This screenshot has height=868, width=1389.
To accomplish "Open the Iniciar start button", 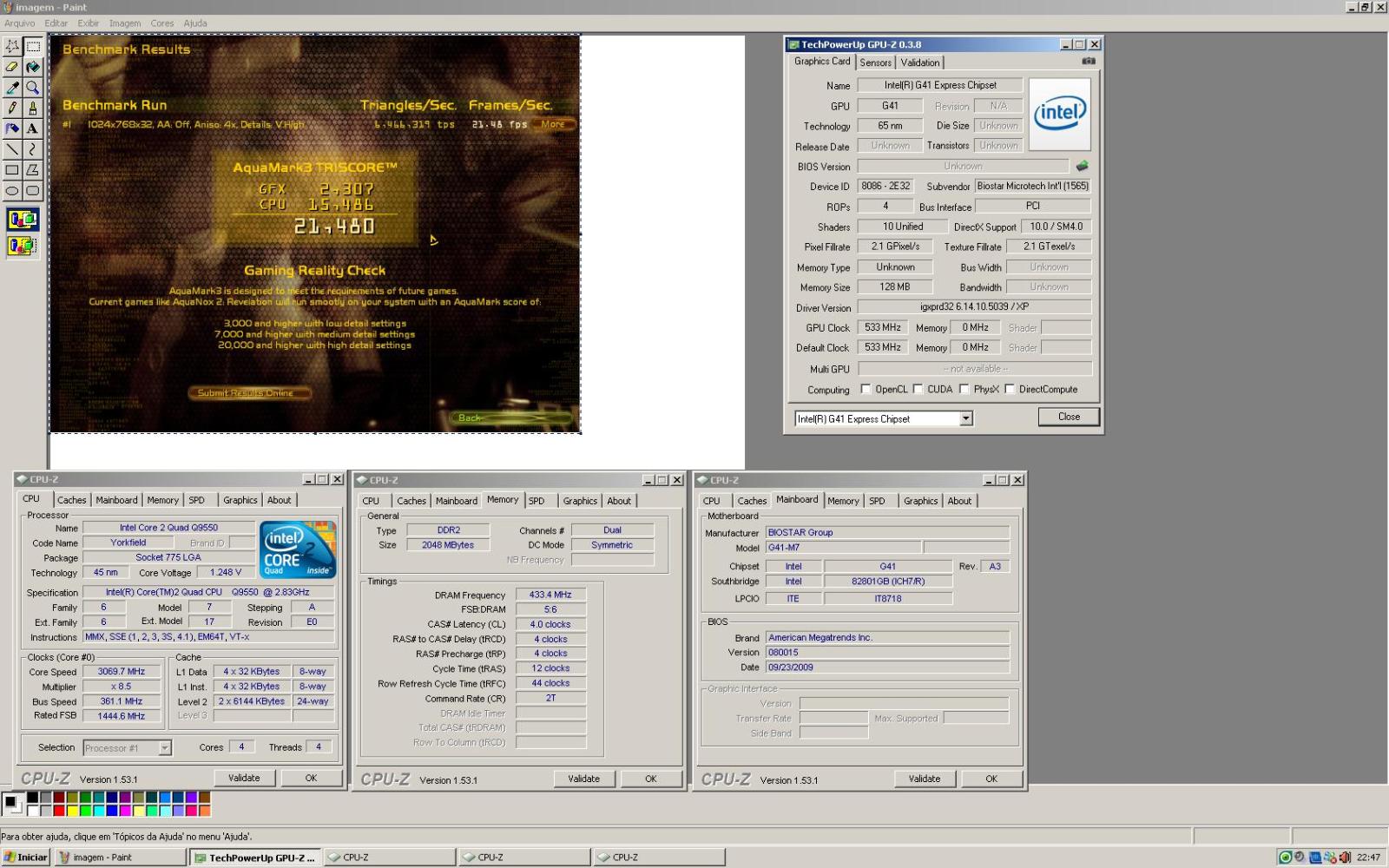I will click(26, 858).
